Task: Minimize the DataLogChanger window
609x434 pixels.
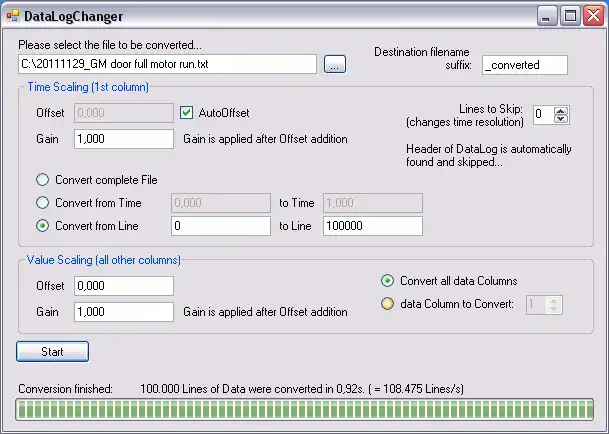Action: pyautogui.click(x=547, y=16)
